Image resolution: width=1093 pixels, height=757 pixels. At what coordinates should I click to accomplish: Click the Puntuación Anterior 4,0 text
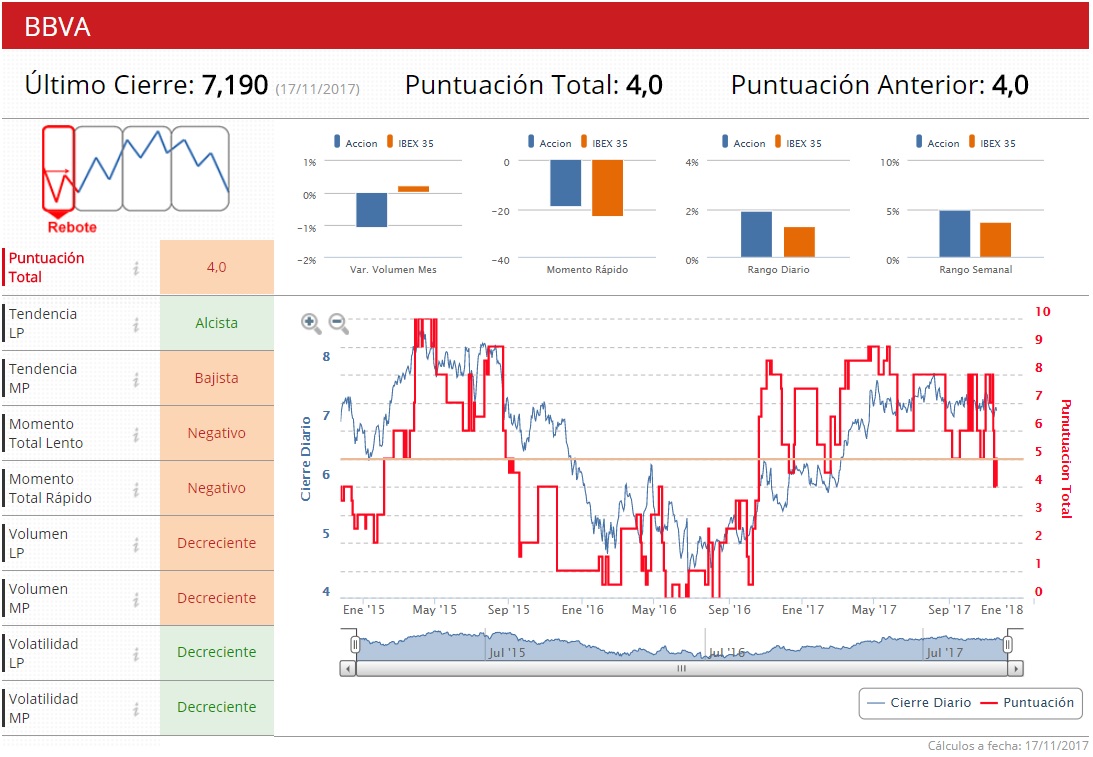pos(880,85)
